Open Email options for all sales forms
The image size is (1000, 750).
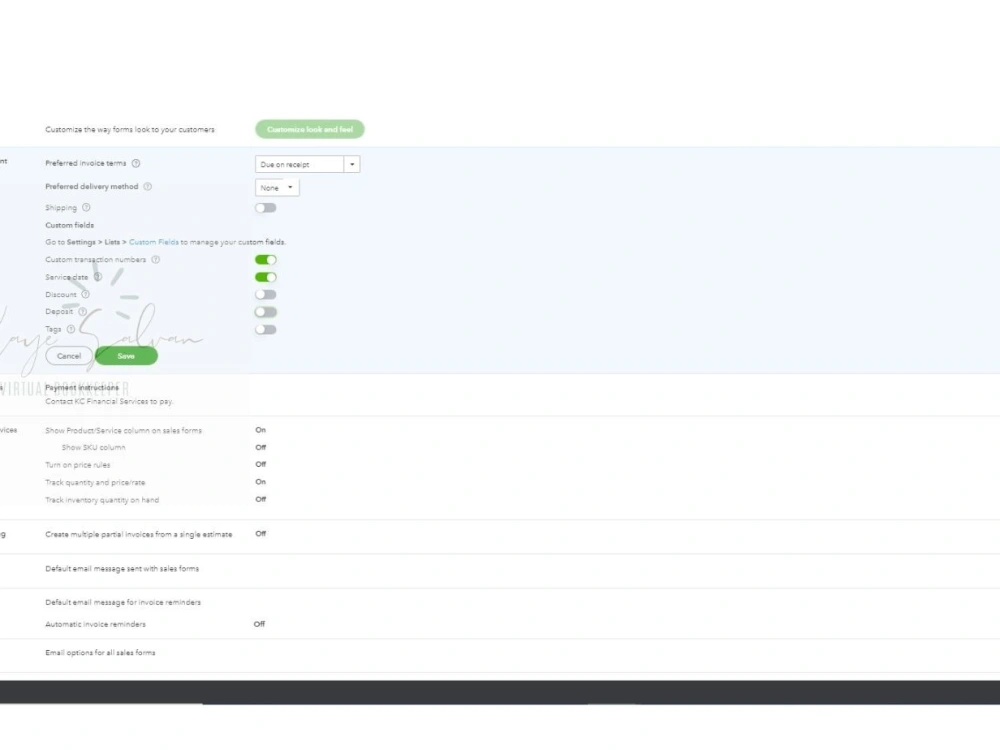100,653
